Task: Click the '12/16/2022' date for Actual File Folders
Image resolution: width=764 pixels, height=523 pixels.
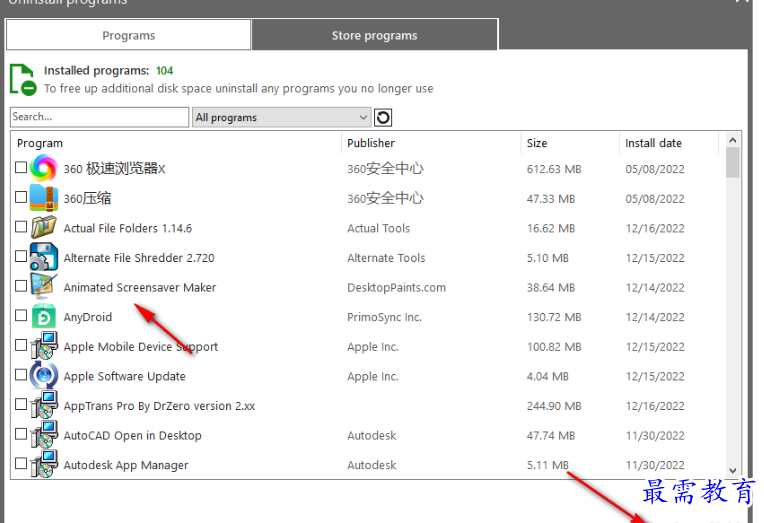Action: [x=655, y=228]
